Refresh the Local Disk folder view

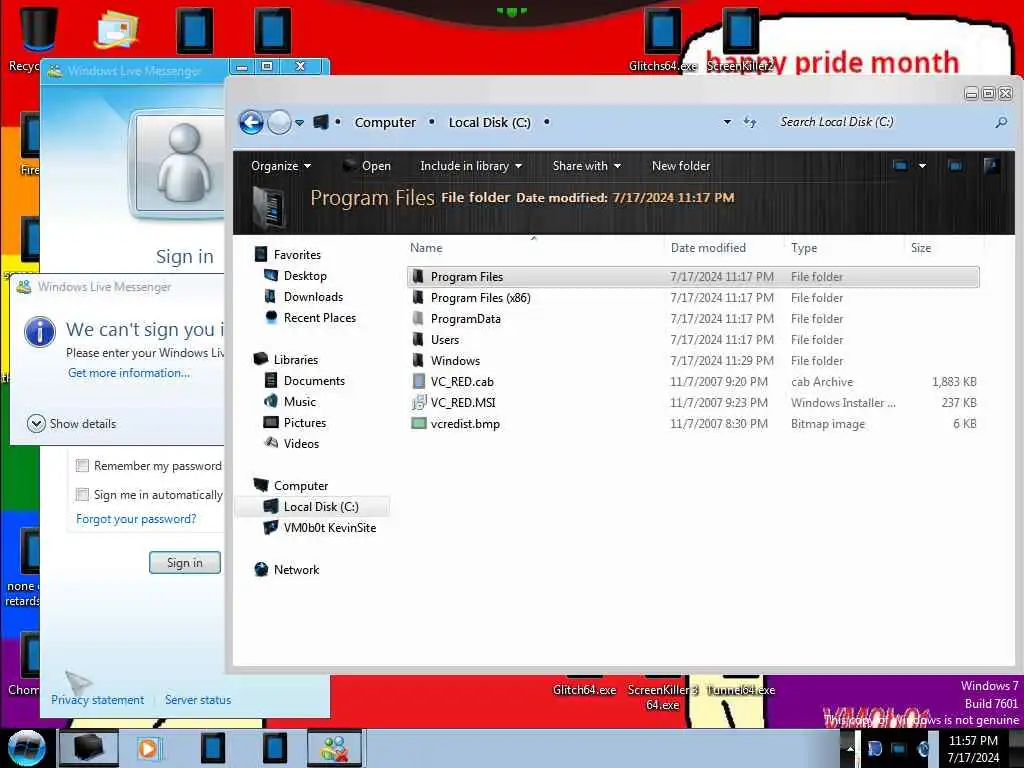tap(750, 122)
